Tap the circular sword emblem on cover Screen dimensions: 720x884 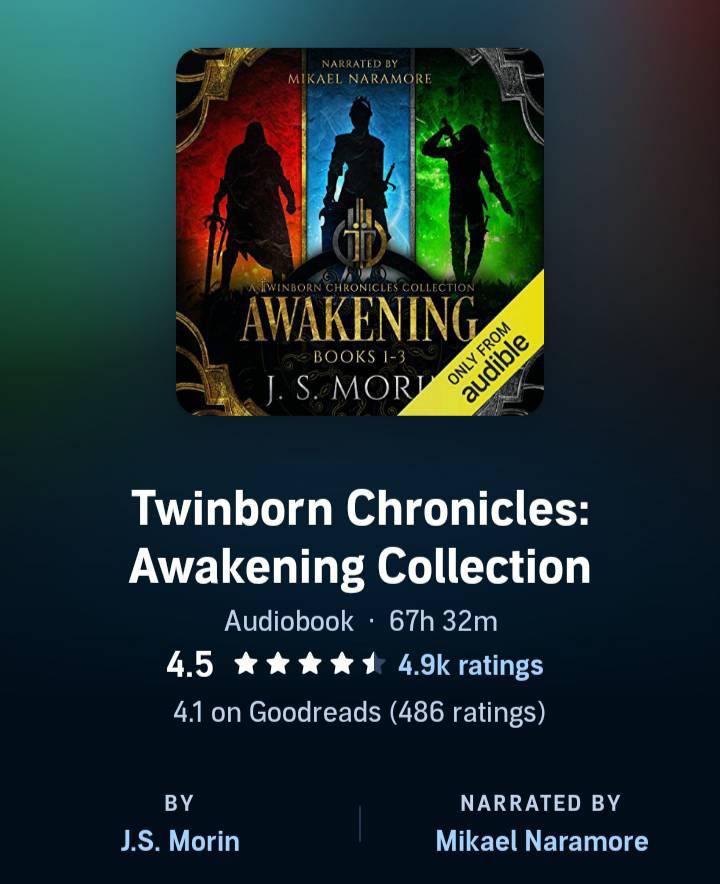click(x=360, y=238)
